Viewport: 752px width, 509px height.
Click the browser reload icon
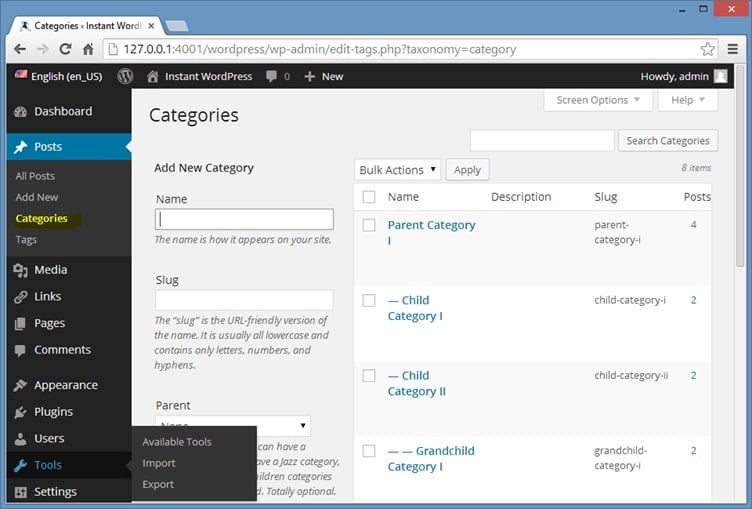click(x=66, y=49)
